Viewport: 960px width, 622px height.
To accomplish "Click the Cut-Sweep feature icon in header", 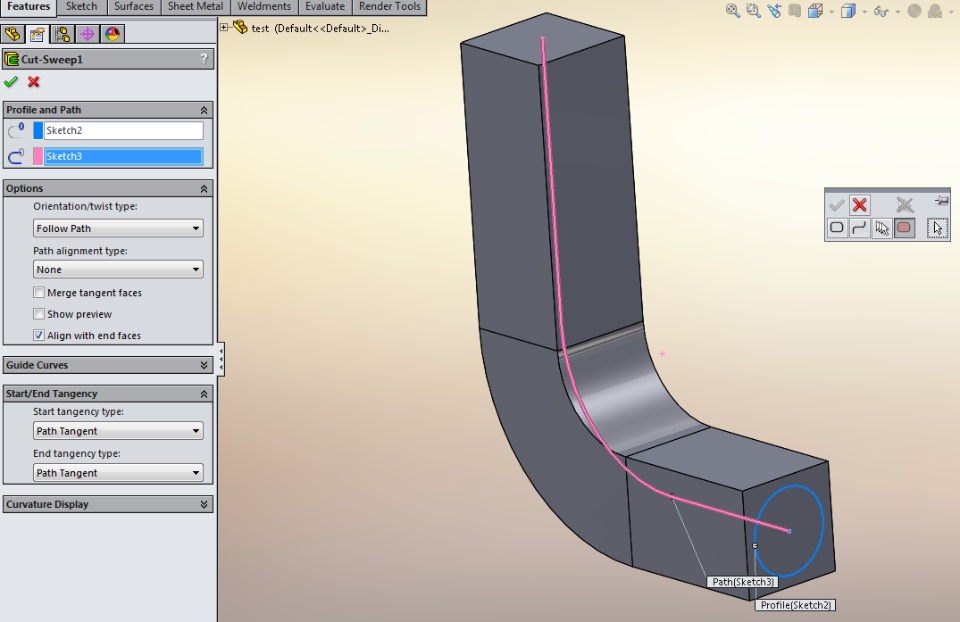I will (x=12, y=59).
